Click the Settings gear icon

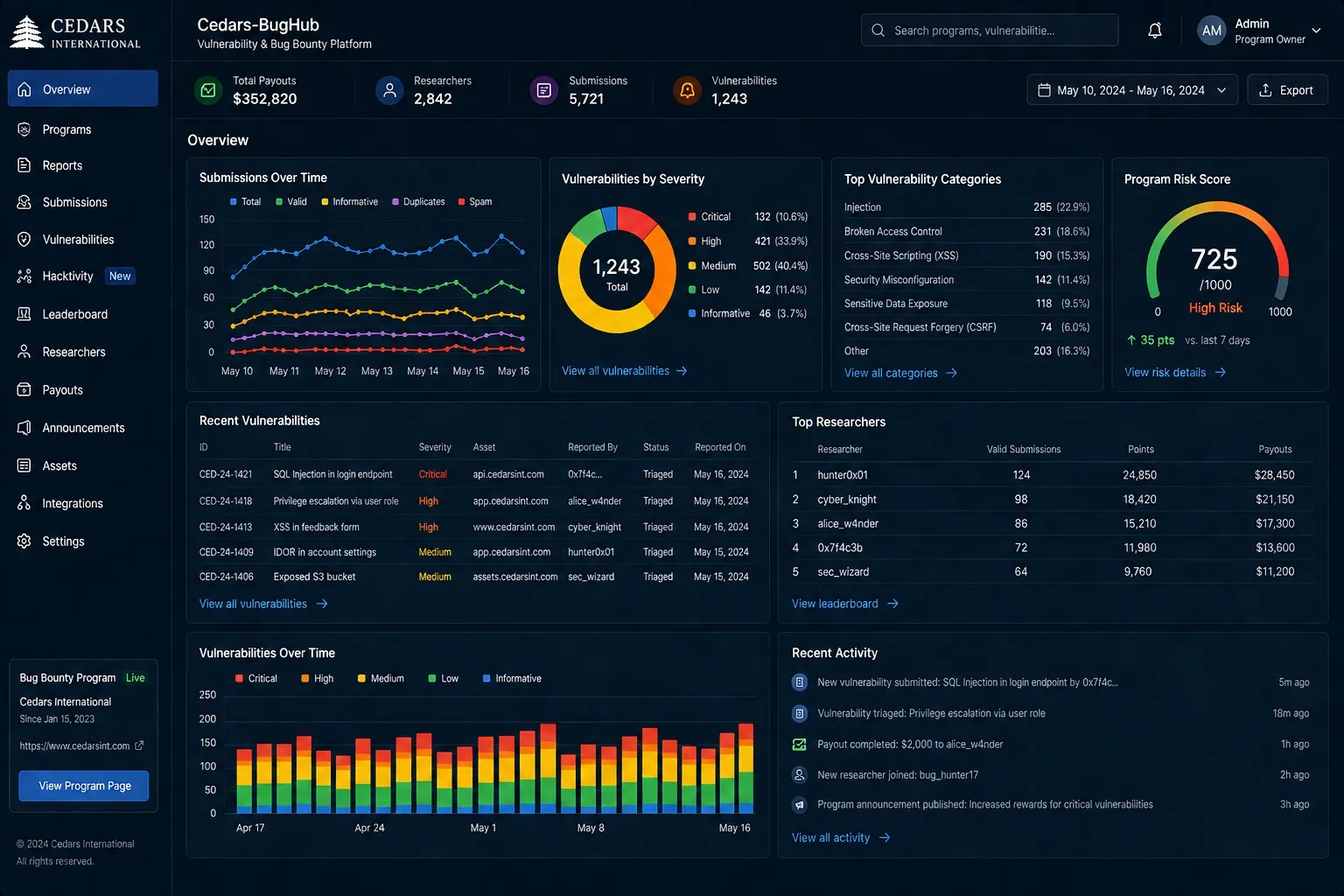coord(24,542)
